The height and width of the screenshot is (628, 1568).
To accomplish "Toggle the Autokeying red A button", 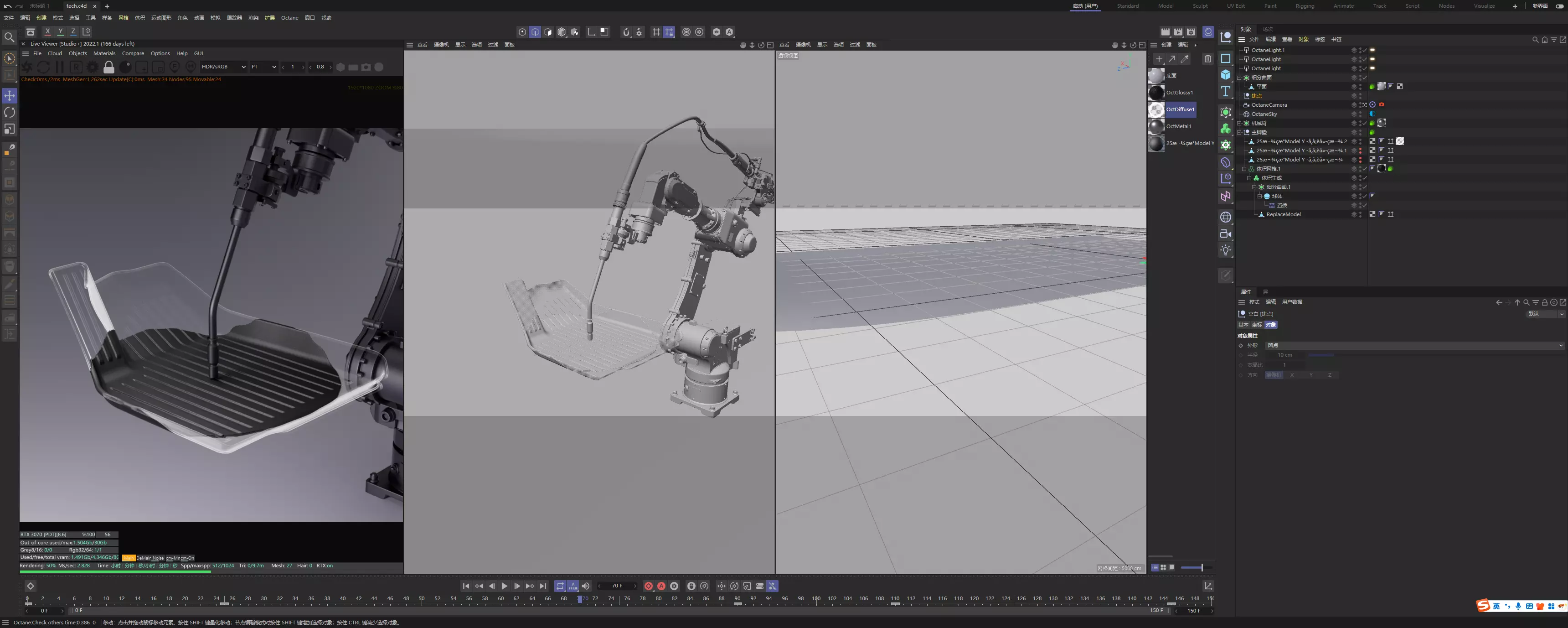I will [x=661, y=586].
